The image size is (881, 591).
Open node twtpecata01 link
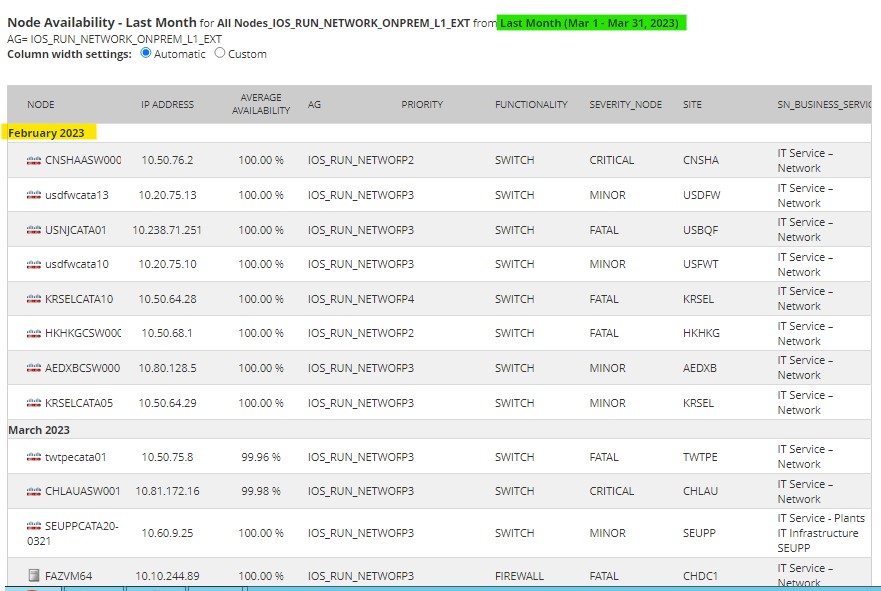(x=76, y=457)
